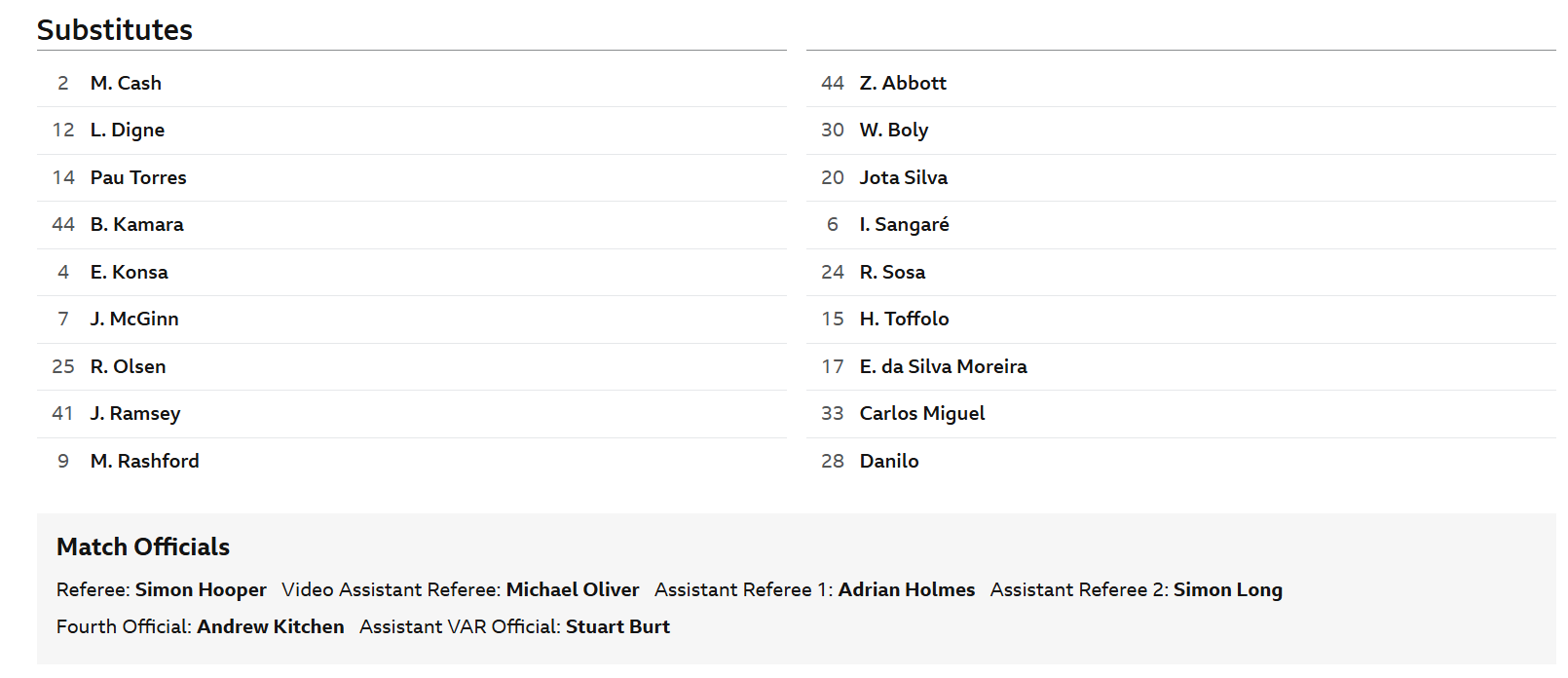Select B. Kamara from the list
The image size is (1568, 678).
click(x=412, y=225)
